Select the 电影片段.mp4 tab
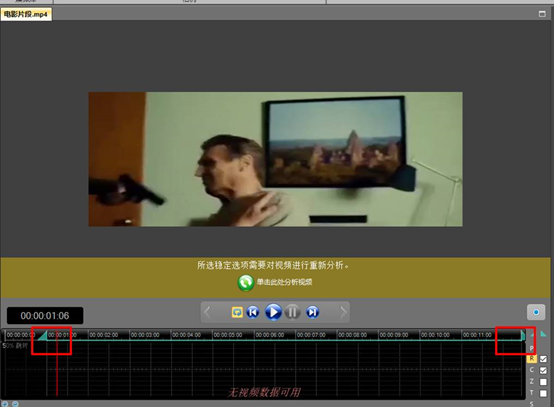The image size is (554, 407). 26,14
